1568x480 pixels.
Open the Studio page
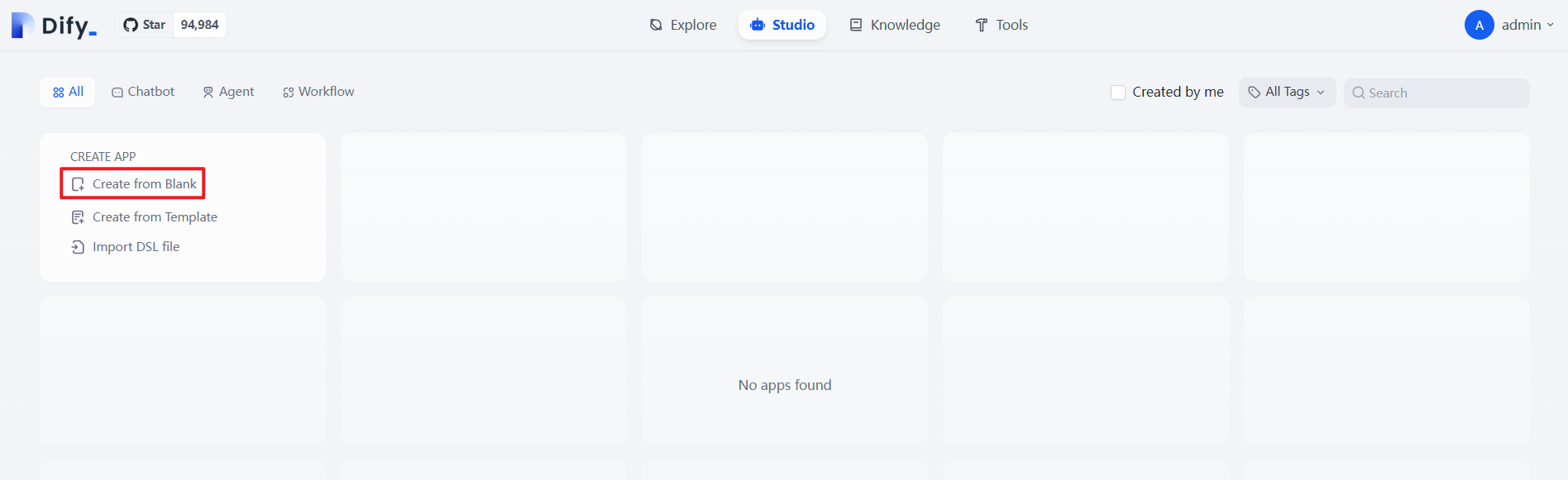pyautogui.click(x=782, y=25)
